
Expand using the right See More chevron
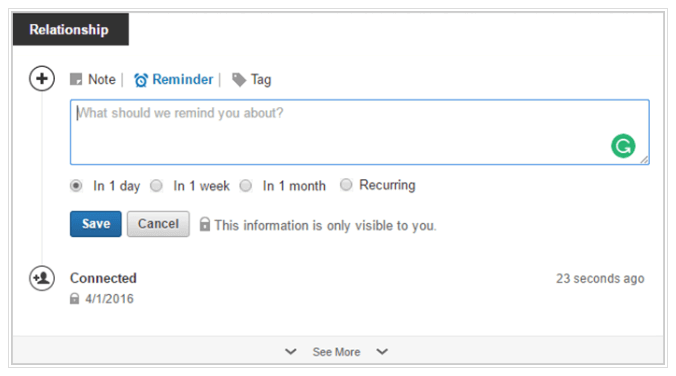pos(382,352)
